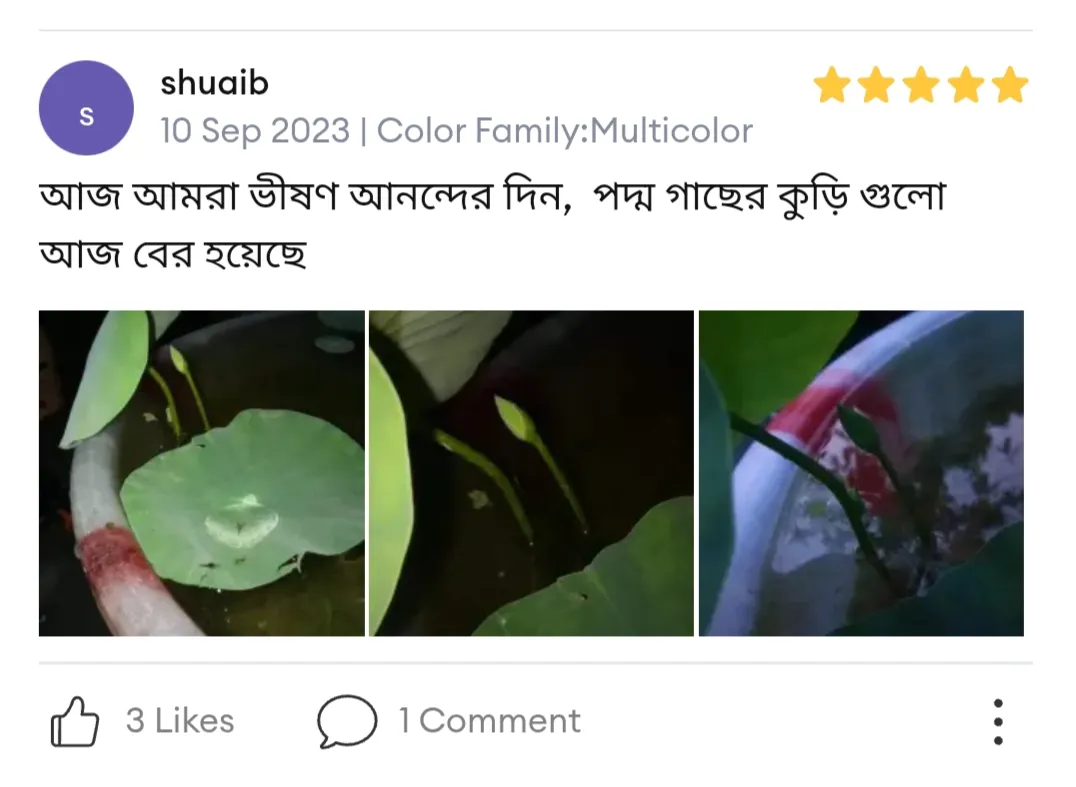This screenshot has height=787, width=1076.
Task: Open the third photo with red-striped pot
Action: pyautogui.click(x=861, y=473)
